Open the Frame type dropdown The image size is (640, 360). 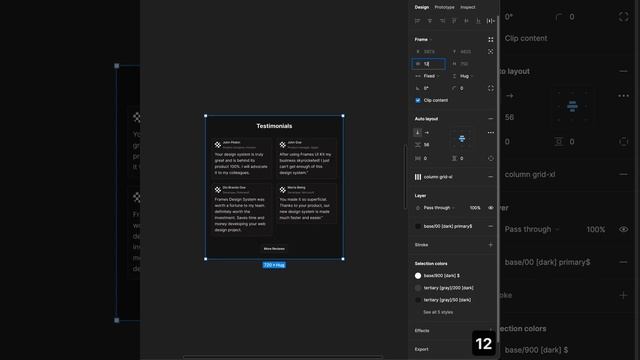(x=423, y=40)
